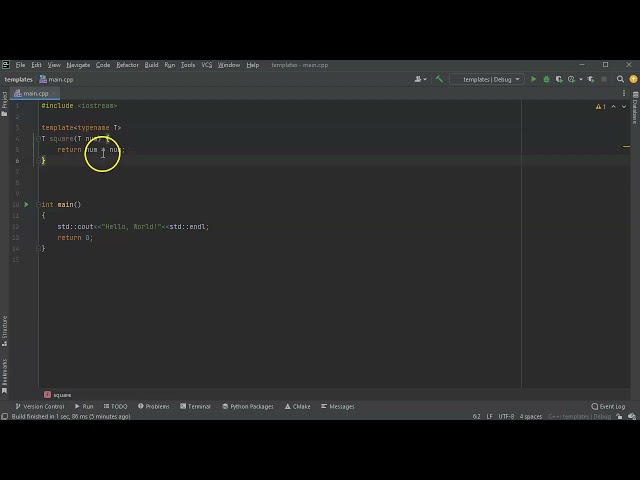
Task: Open the C++ templates | Debug resolve context
Action: point(579,416)
